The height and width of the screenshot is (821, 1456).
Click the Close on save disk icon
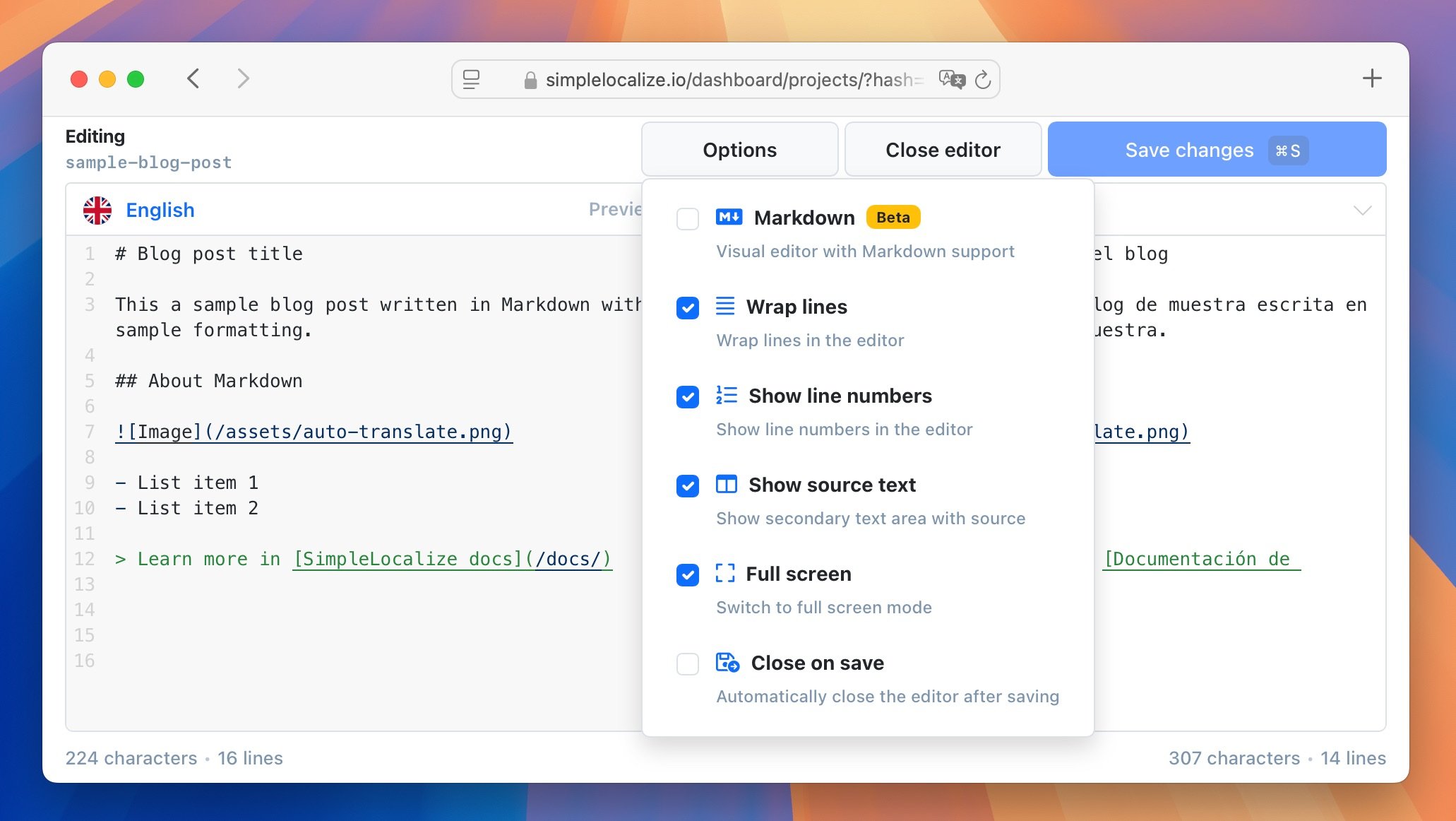(x=727, y=663)
